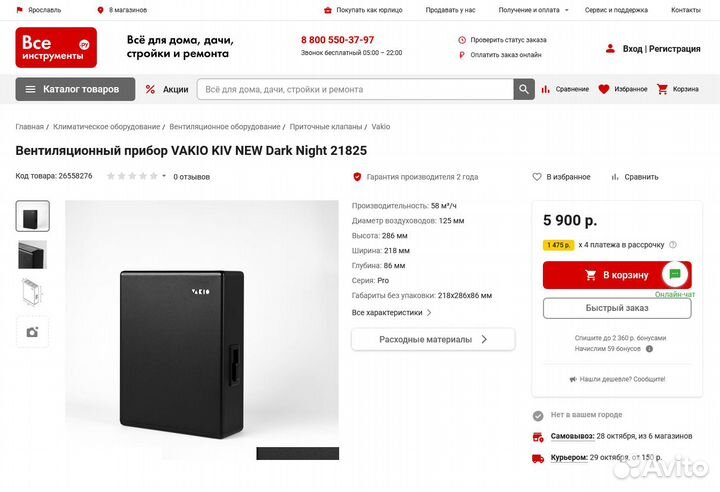Image resolution: width=720 pixels, height=492 pixels.
Task: Click the Быстрый заказ button
Action: coord(616,308)
